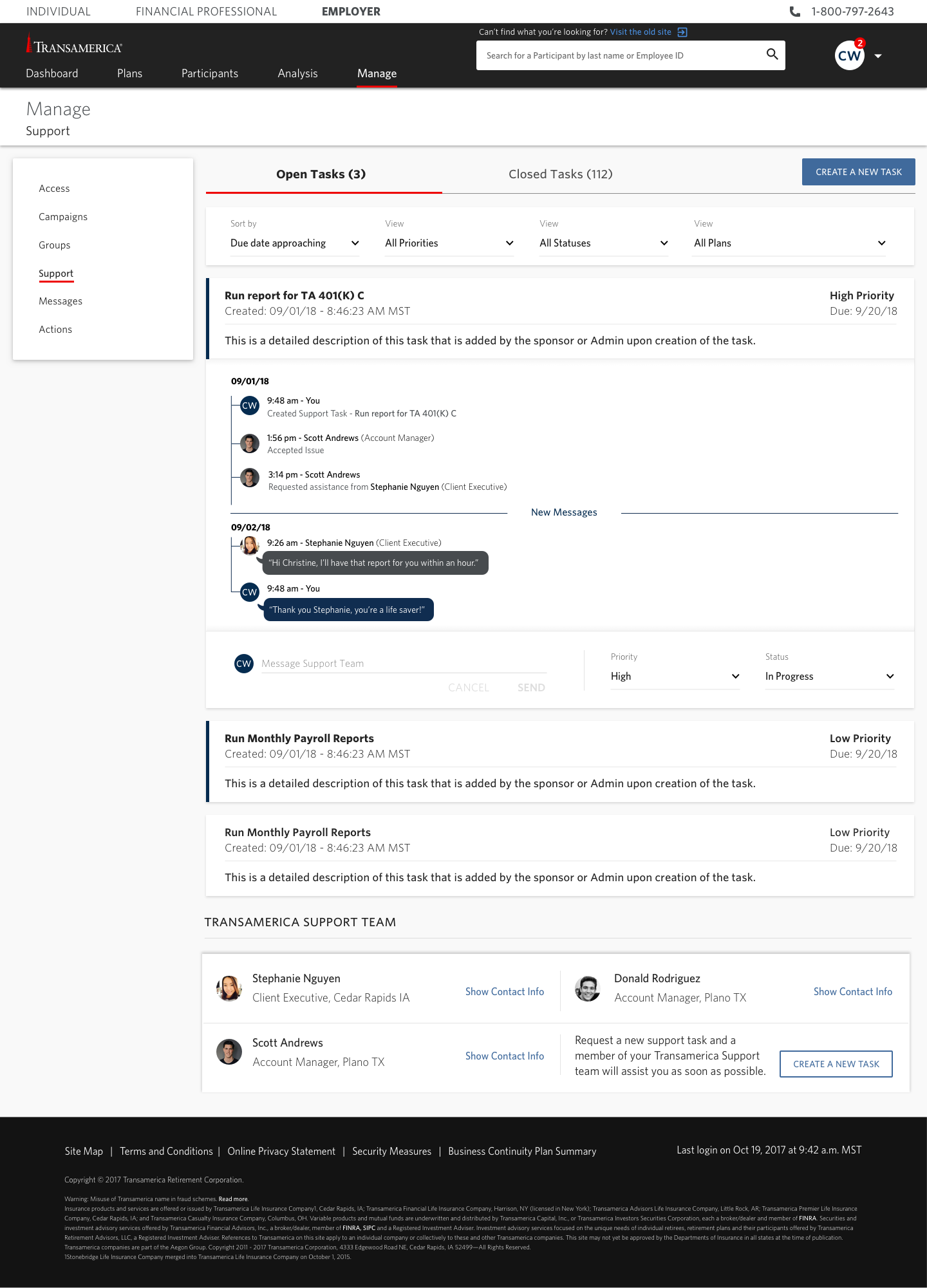Show contact info for Scott Andrews
Screen dimensions: 927x1288
(x=505, y=1056)
